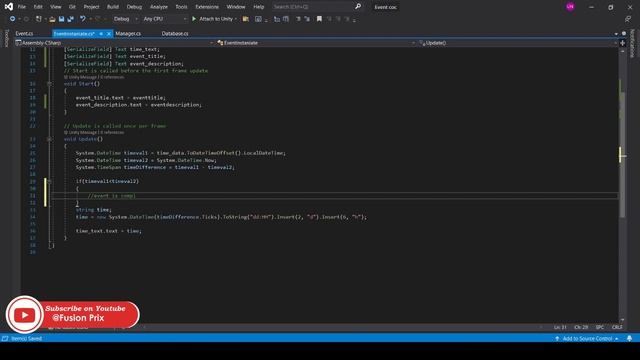
Task: Click the time_text.text = time line
Action: [x=109, y=231]
